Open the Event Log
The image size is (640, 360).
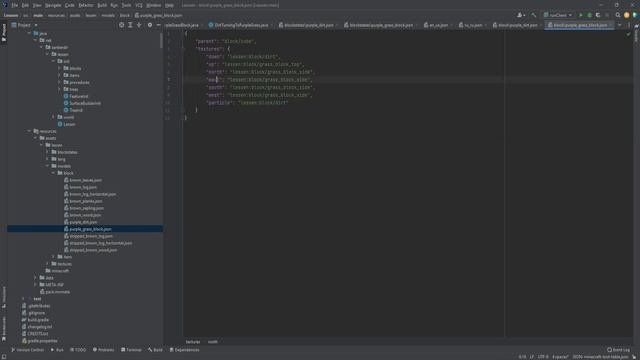618,349
